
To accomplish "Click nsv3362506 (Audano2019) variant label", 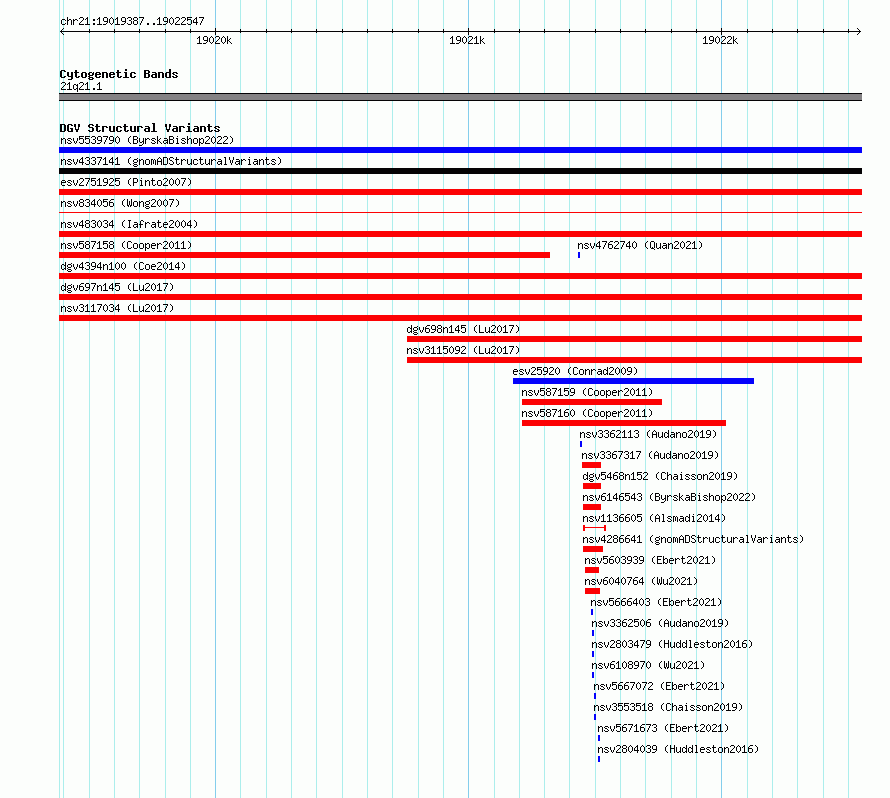I will pos(660,623).
